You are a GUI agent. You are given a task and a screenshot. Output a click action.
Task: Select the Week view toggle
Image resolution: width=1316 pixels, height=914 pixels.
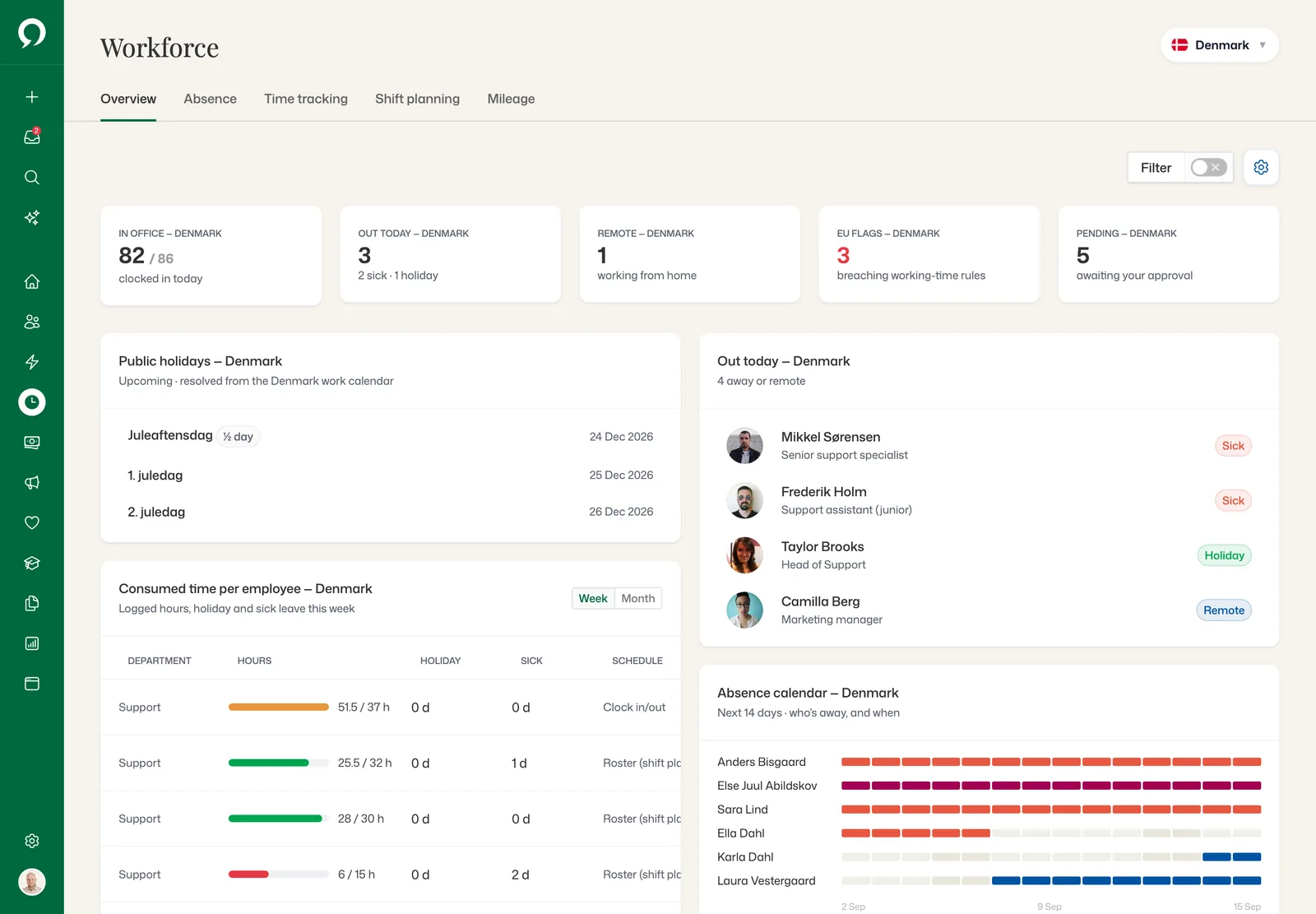593,598
